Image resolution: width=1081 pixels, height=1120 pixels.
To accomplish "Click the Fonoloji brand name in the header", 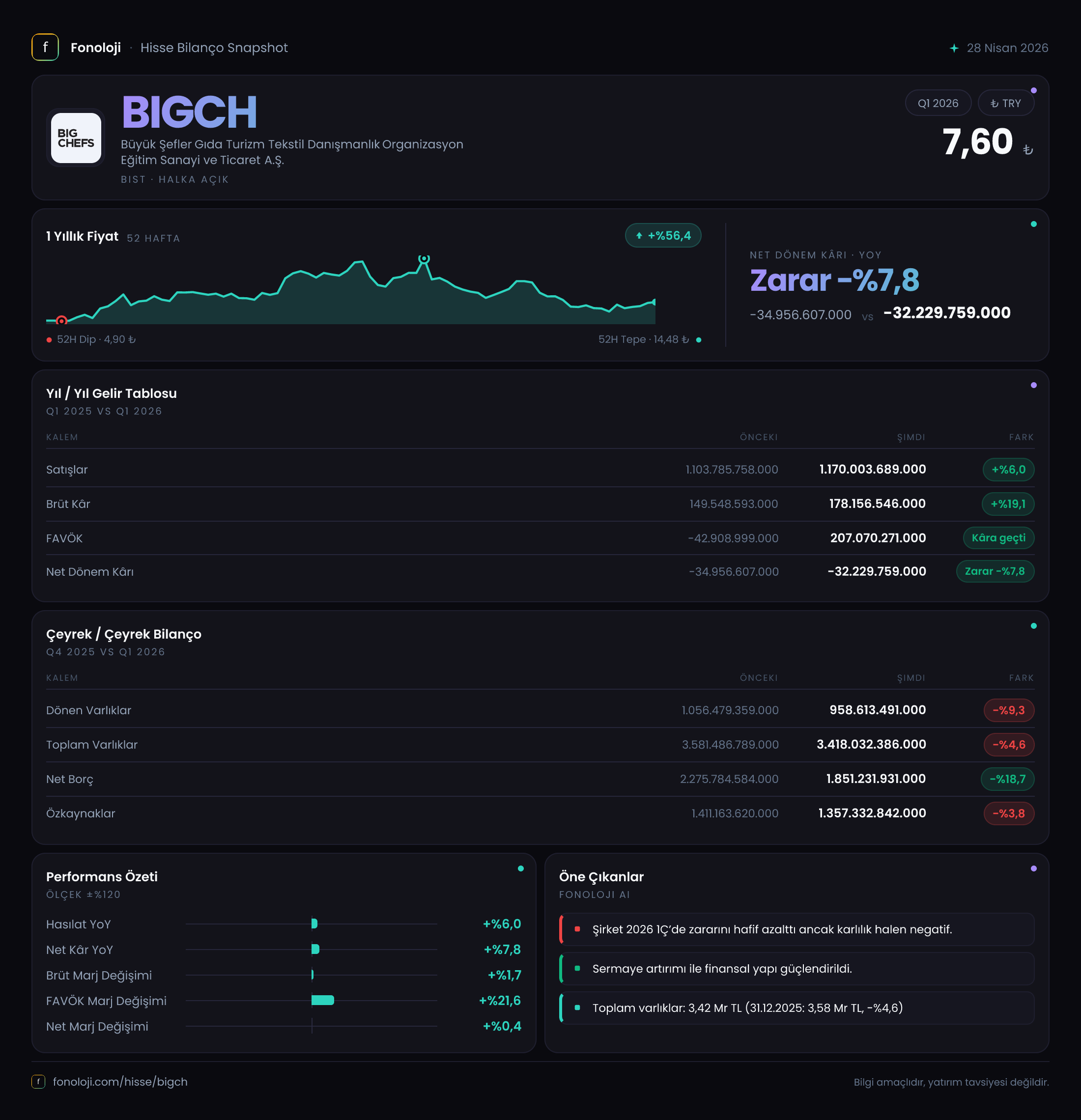I will [x=95, y=48].
